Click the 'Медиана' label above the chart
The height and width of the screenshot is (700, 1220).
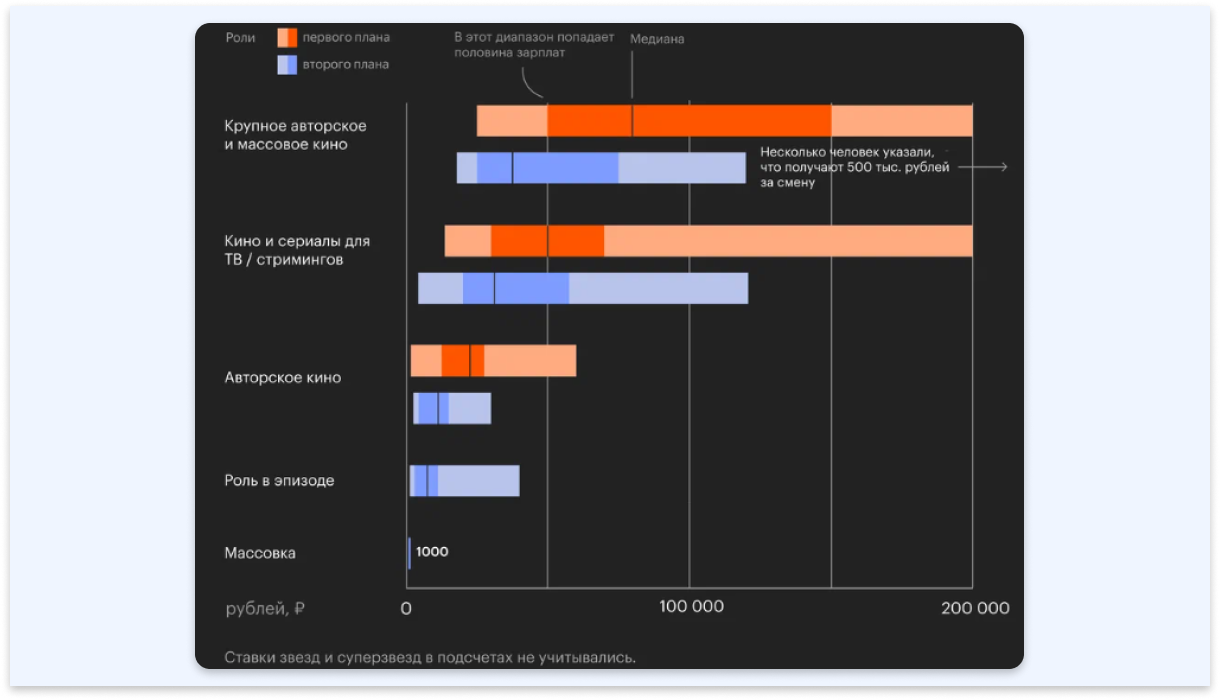[x=657, y=39]
